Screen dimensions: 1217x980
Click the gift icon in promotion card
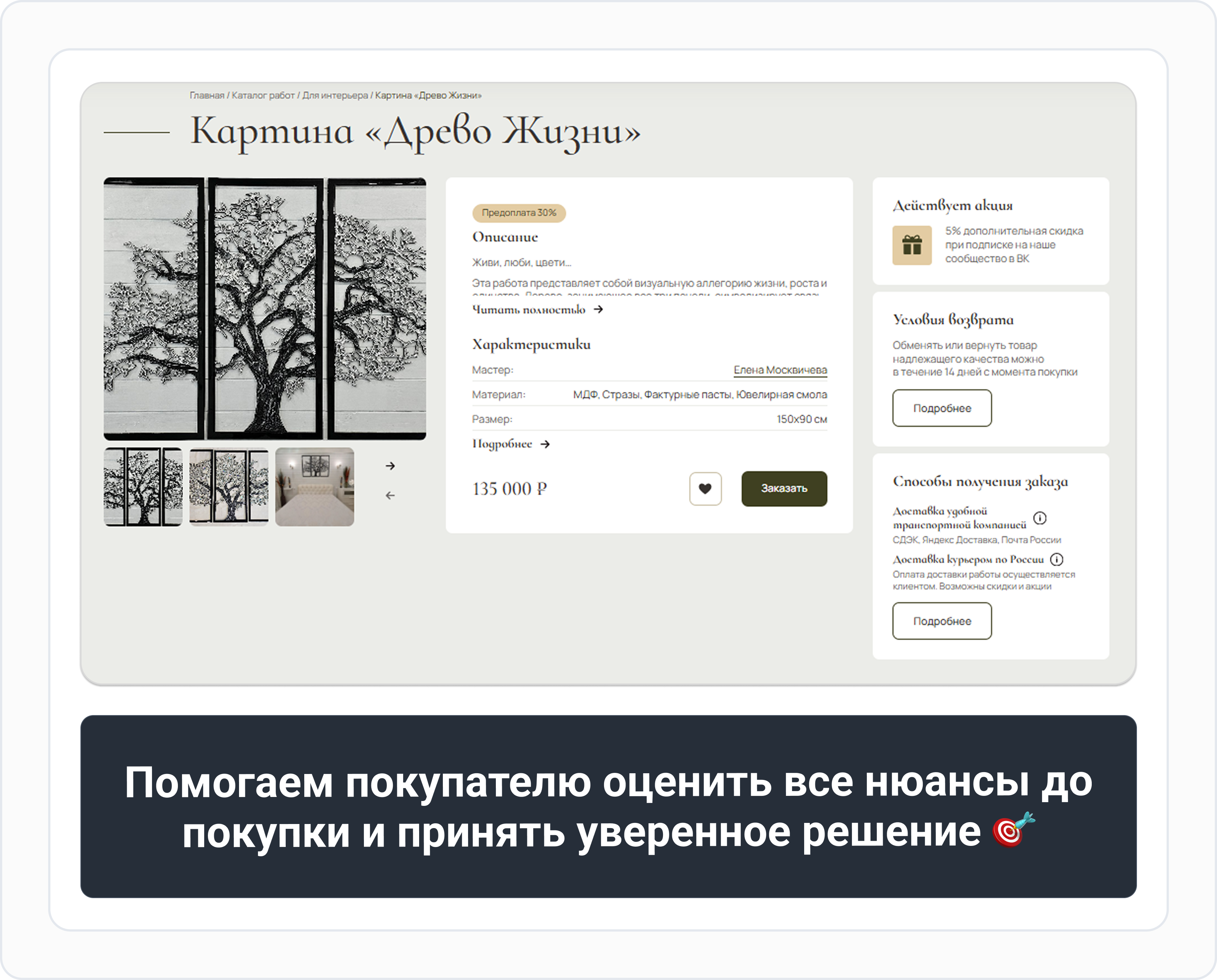(912, 245)
